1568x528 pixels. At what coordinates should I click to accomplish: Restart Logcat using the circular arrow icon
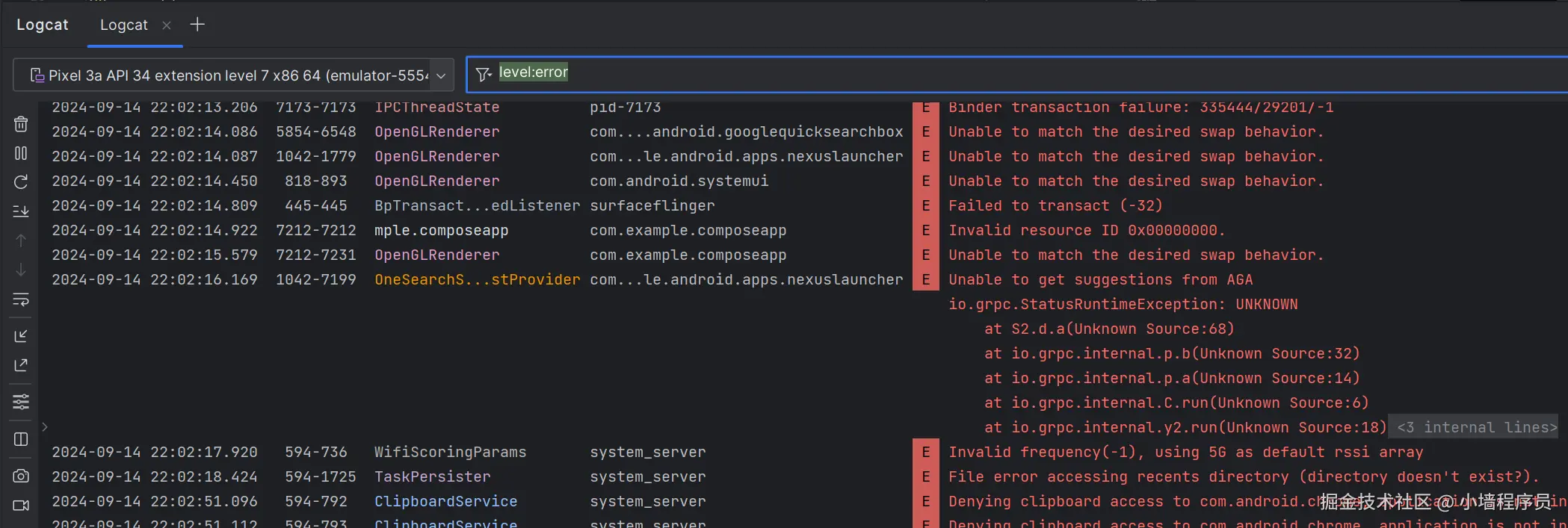(x=21, y=182)
